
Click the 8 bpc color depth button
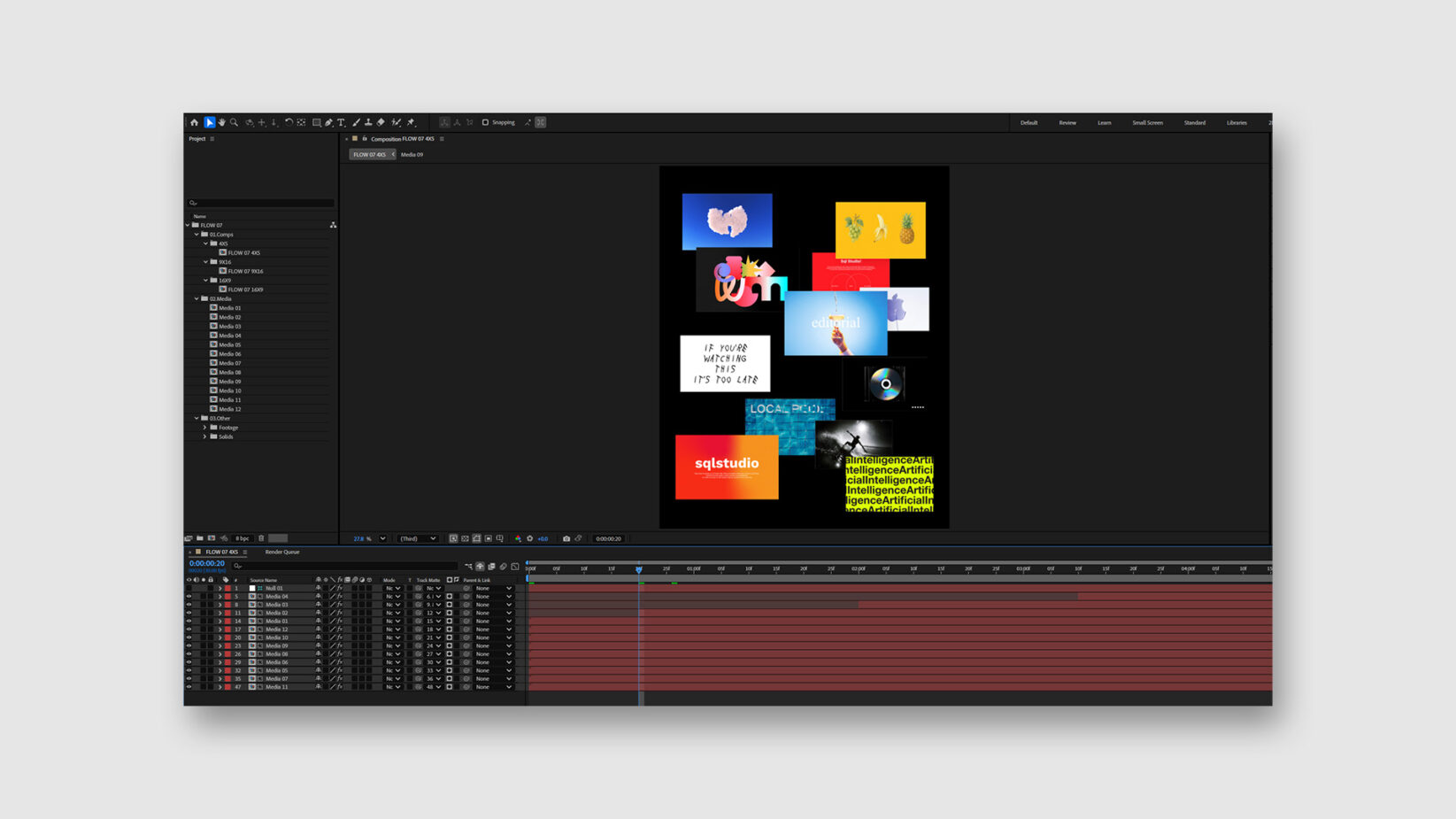point(242,538)
